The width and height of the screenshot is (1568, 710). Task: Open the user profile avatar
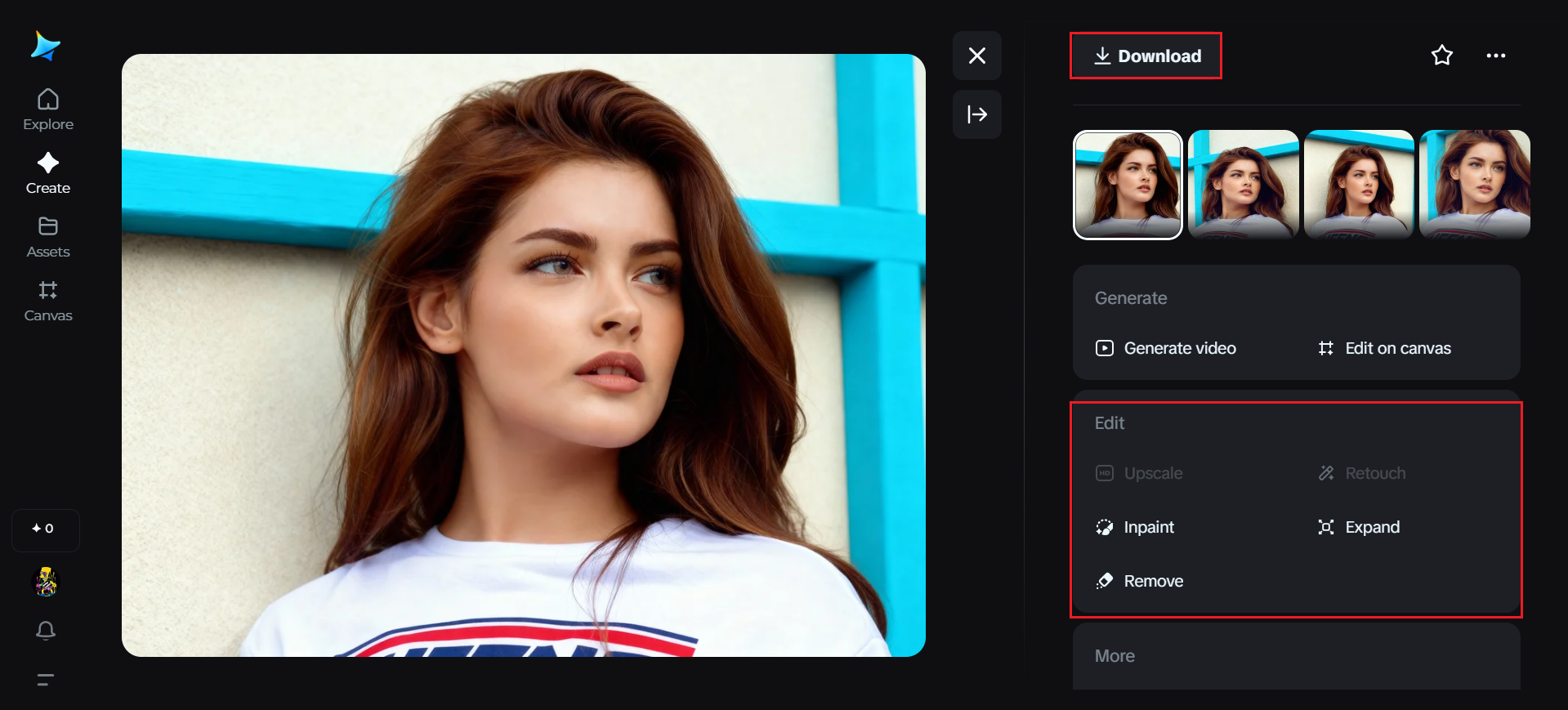46,582
